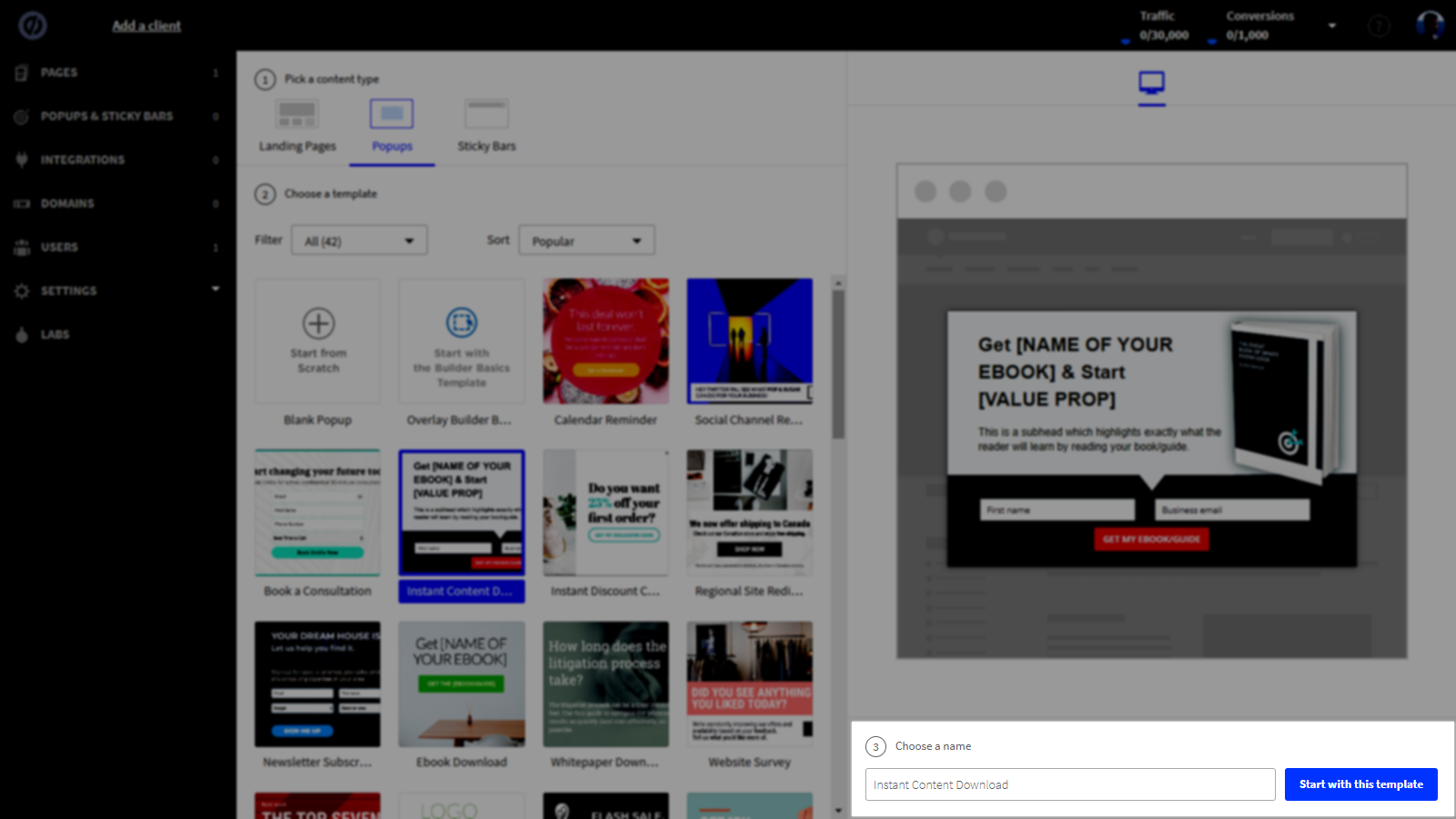Click the Domains icon in sidebar
Viewport: 1456px width, 819px height.
pyautogui.click(x=22, y=204)
